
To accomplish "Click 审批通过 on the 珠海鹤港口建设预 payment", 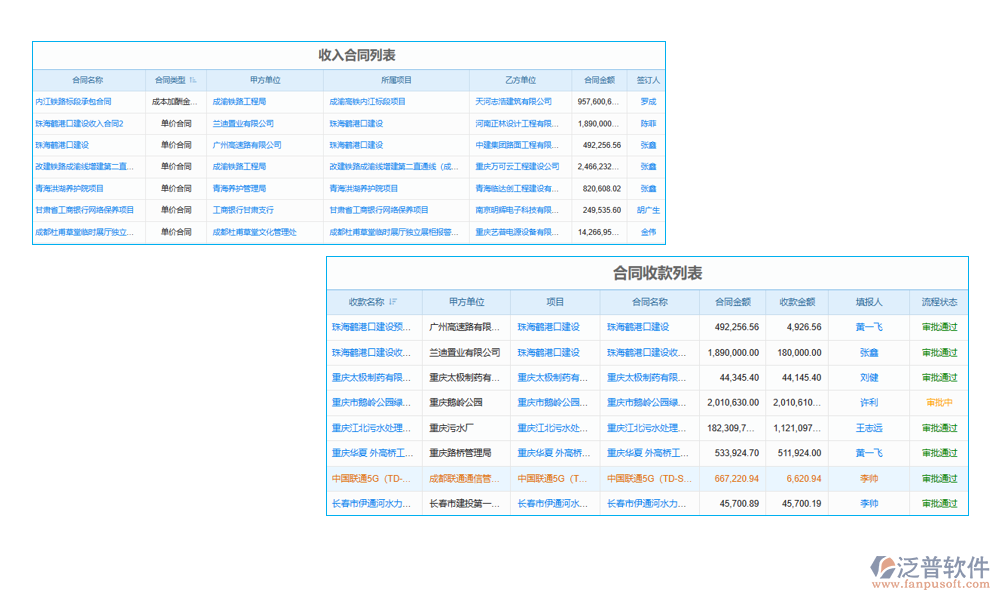I will coord(940,327).
